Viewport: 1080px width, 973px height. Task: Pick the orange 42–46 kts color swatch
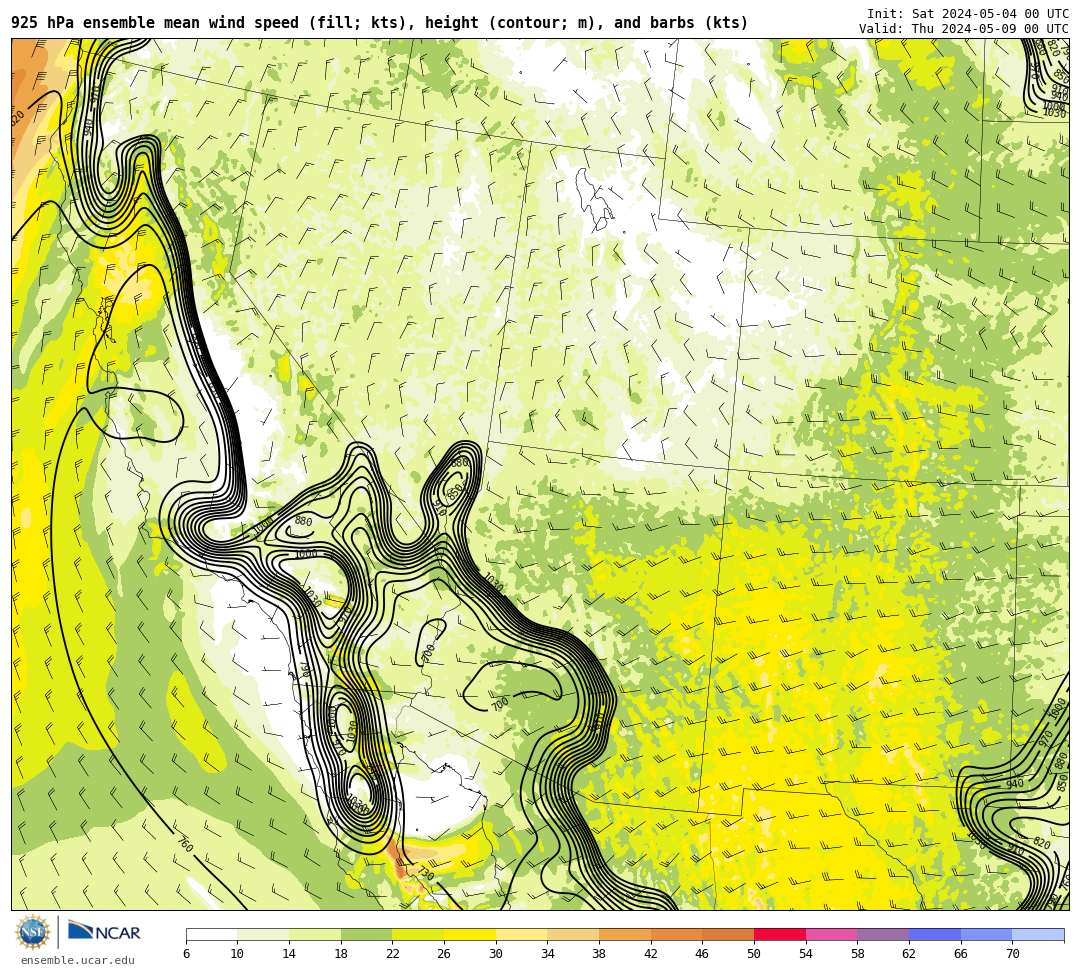676,934
